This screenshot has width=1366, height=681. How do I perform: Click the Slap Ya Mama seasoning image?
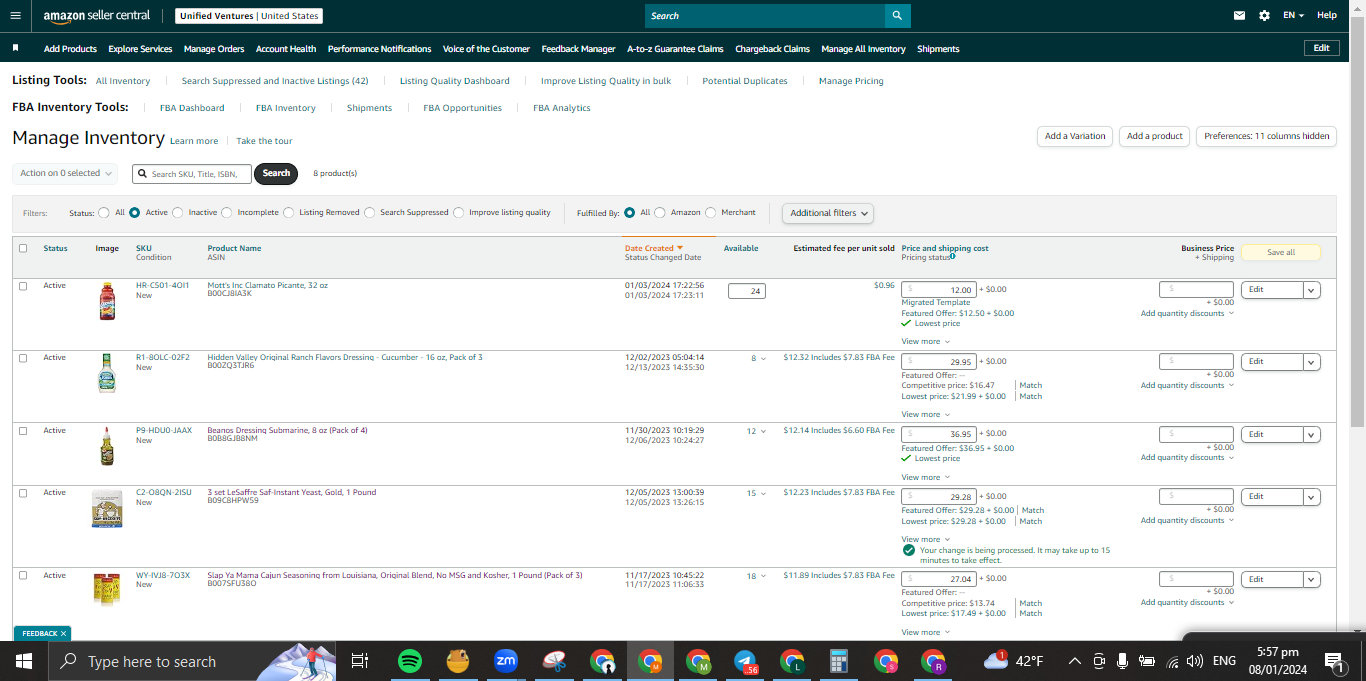(x=107, y=589)
